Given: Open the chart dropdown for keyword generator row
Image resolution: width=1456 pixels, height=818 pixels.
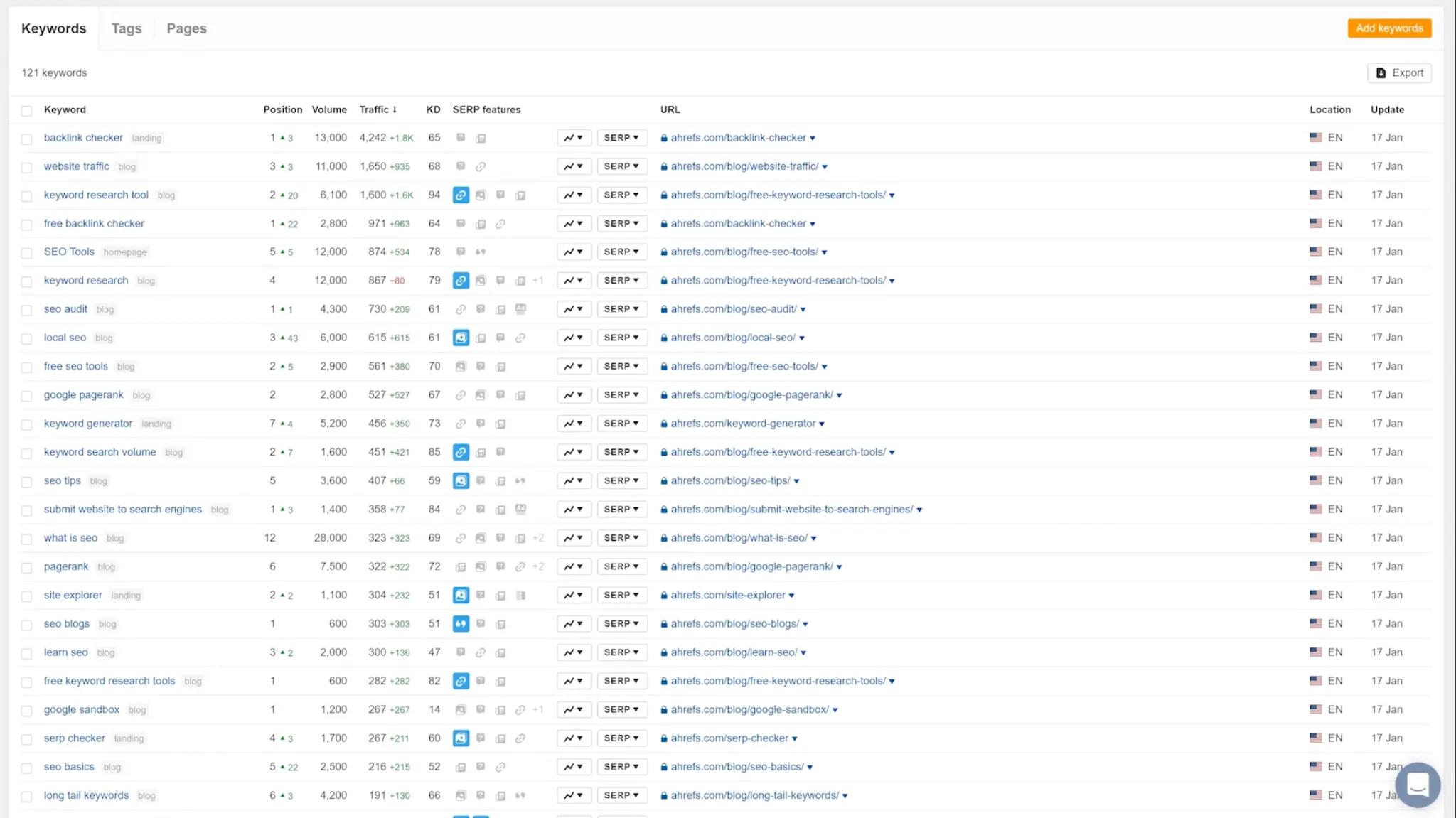Looking at the screenshot, I should (x=574, y=424).
